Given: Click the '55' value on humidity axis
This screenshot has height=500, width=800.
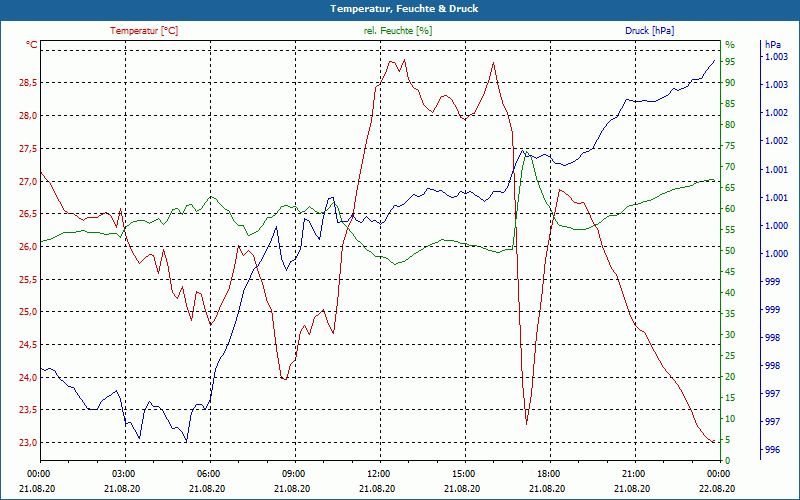Looking at the screenshot, I should tap(730, 230).
